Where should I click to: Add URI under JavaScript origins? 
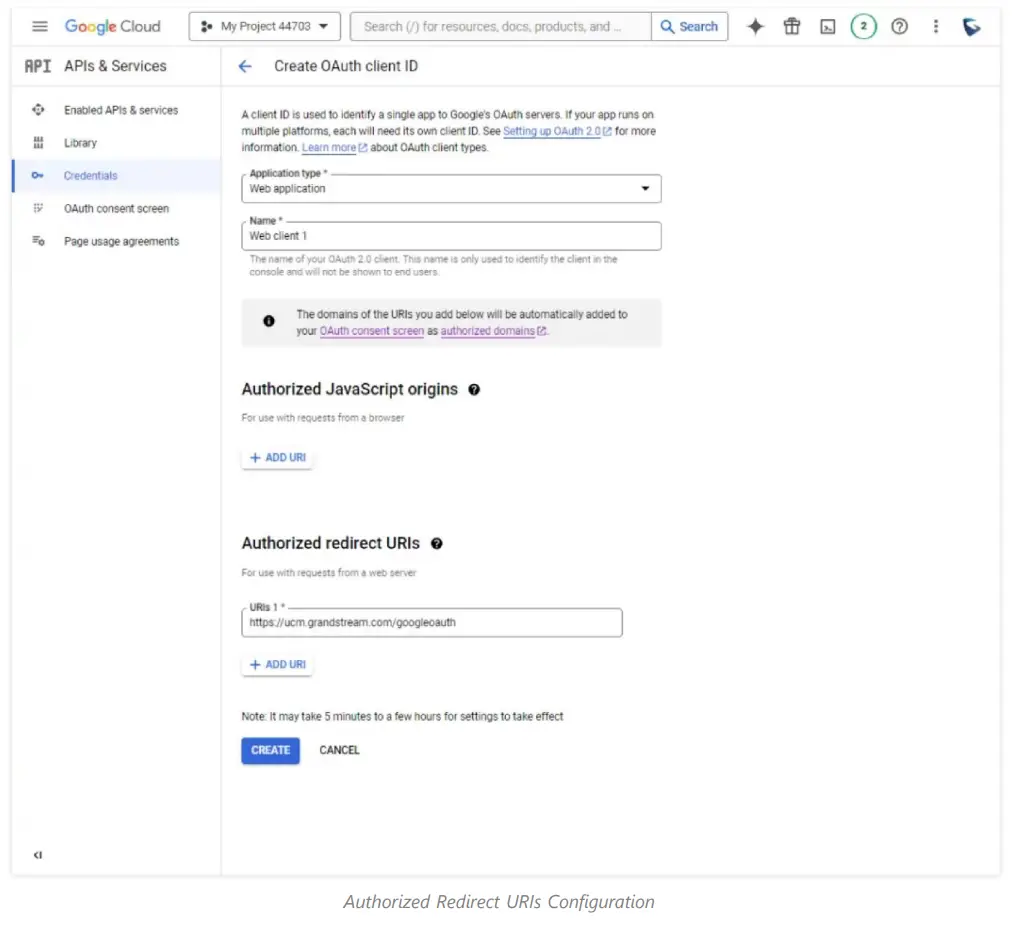[278, 458]
